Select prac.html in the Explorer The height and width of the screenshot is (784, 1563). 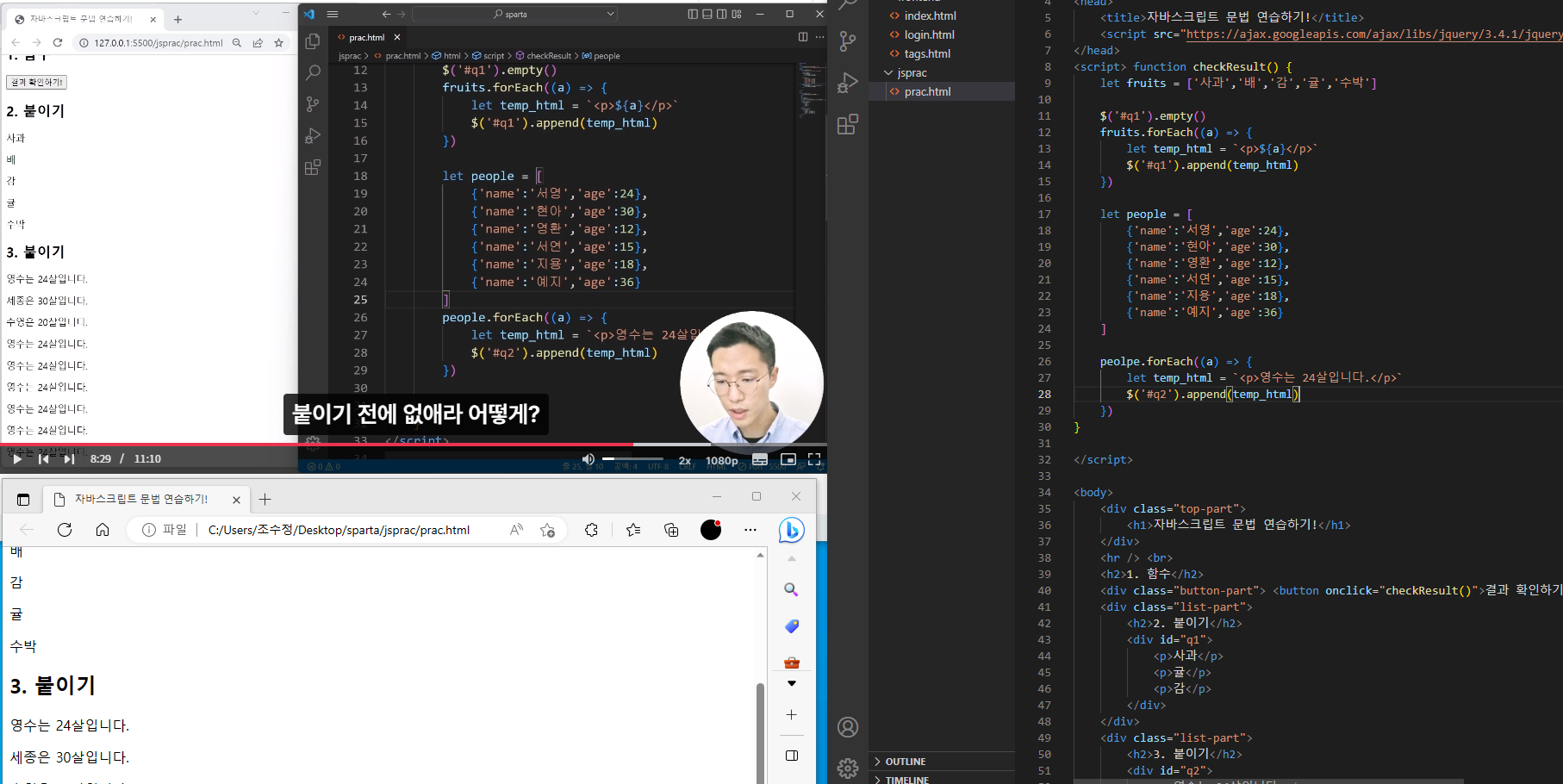[942, 91]
